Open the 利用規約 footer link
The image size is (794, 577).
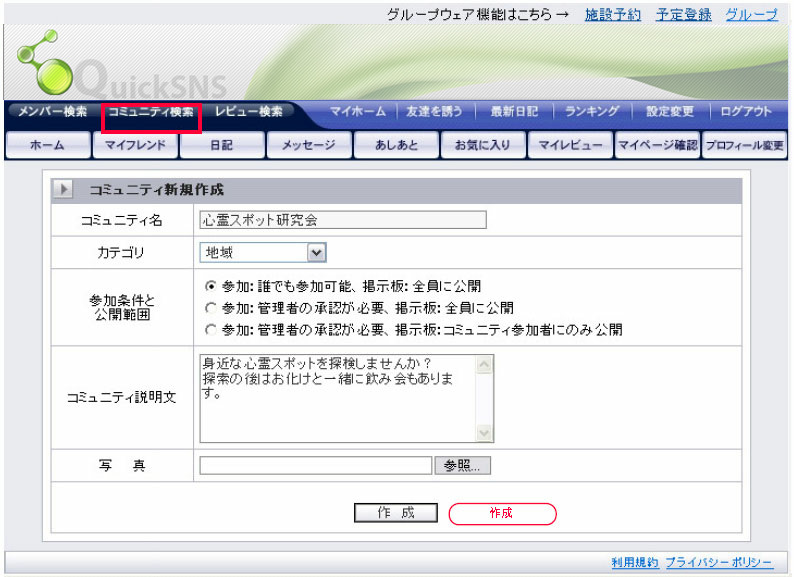[634, 562]
